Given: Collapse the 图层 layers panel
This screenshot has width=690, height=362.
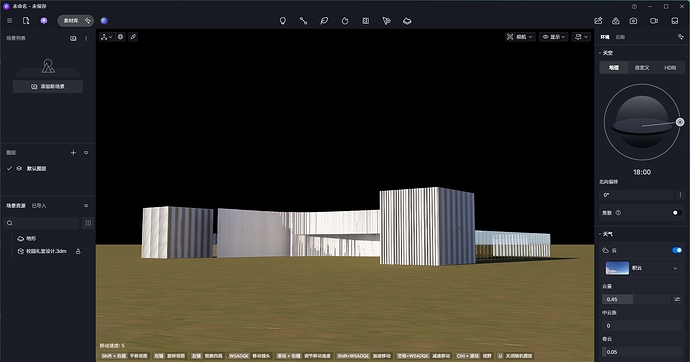Looking at the screenshot, I should [86, 153].
